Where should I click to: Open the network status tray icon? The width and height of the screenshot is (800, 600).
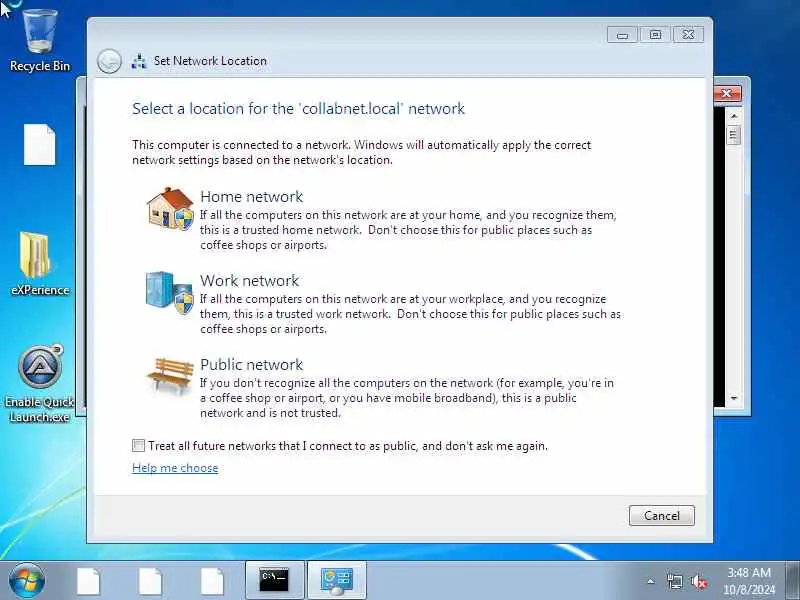[x=674, y=581]
